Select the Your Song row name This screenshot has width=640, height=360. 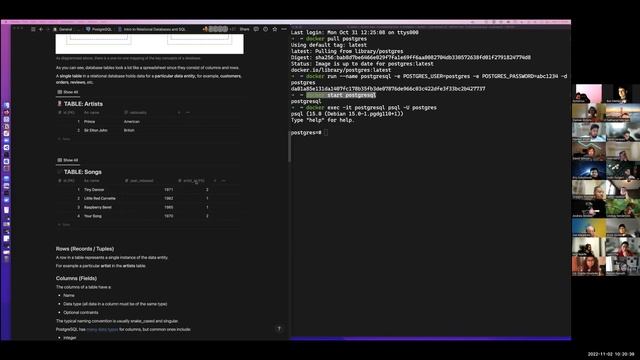pos(93,216)
